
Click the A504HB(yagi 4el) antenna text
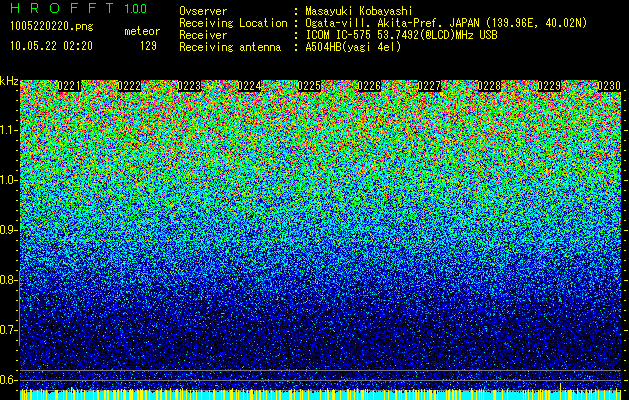pyautogui.click(x=353, y=47)
